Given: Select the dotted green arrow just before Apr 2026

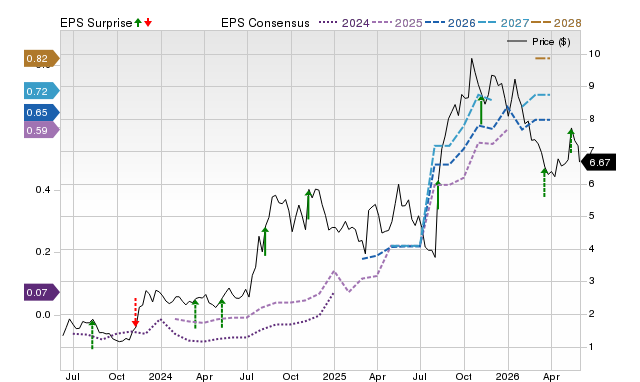Looking at the screenshot, I should [544, 182].
